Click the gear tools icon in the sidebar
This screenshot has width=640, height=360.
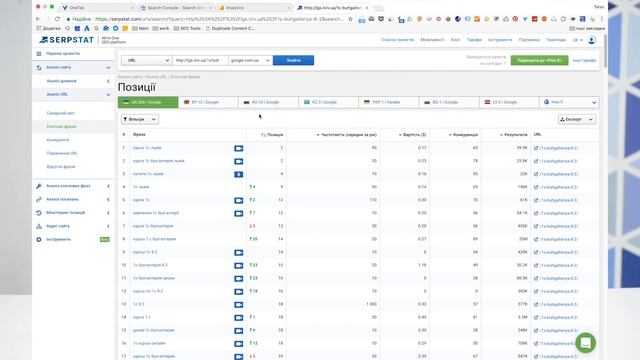coord(39,240)
